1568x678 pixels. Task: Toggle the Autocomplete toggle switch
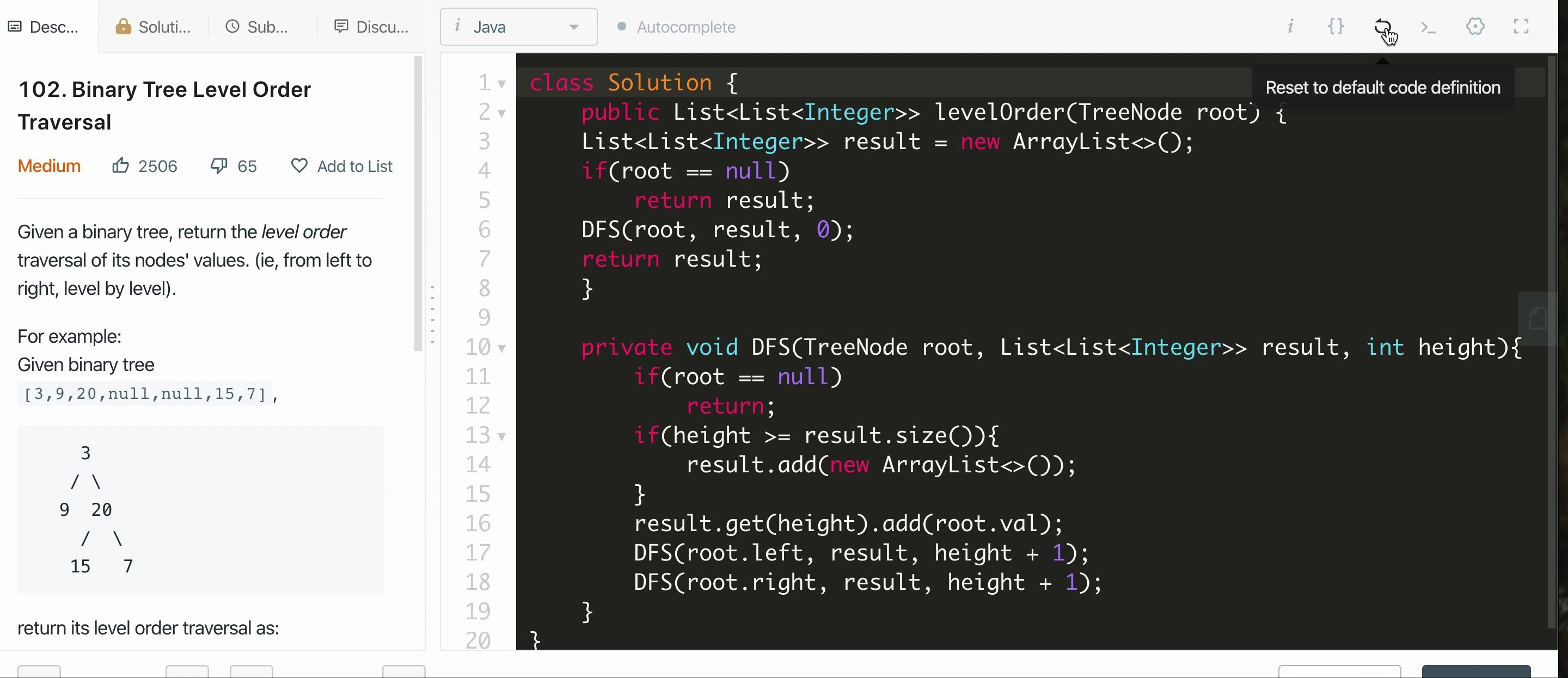[x=618, y=27]
